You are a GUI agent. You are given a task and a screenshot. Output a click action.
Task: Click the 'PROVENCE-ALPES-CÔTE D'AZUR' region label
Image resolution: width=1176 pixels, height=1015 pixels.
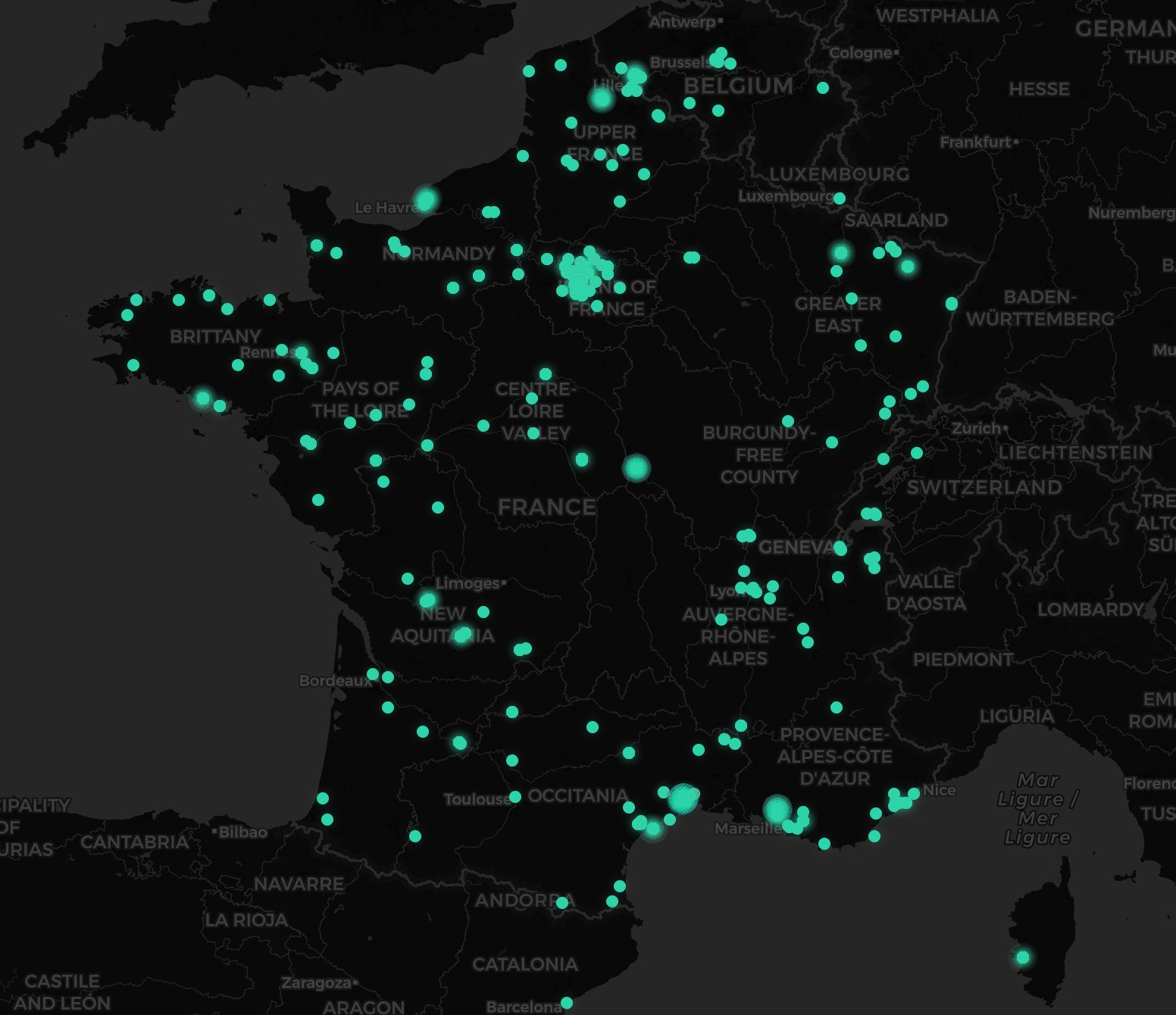834,757
